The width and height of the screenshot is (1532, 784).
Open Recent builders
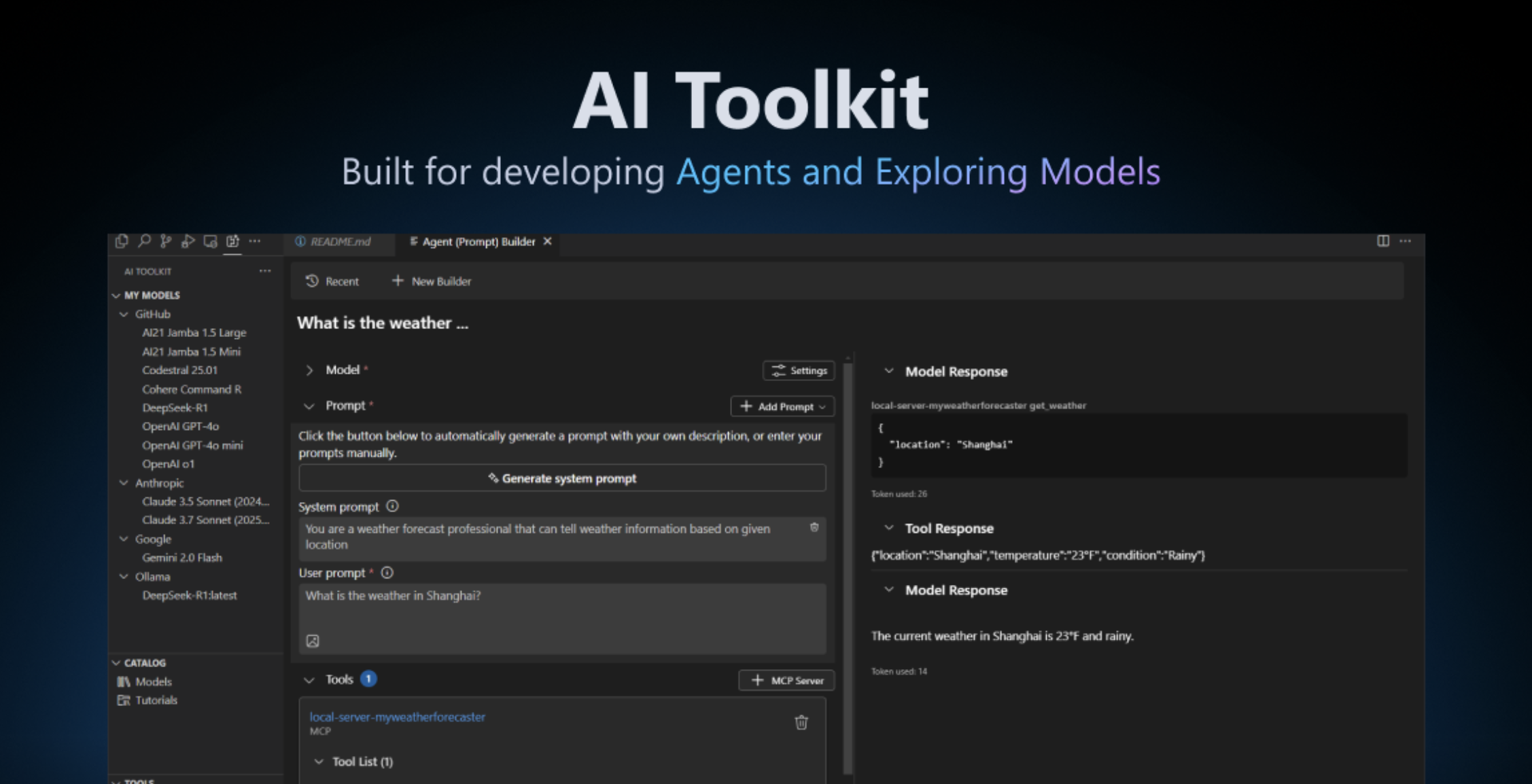tap(332, 281)
